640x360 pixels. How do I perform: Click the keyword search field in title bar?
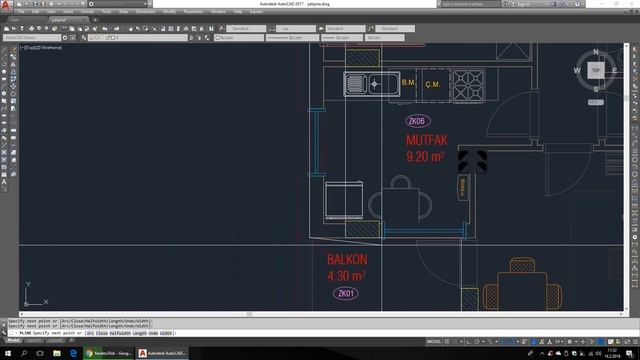click(x=471, y=4)
